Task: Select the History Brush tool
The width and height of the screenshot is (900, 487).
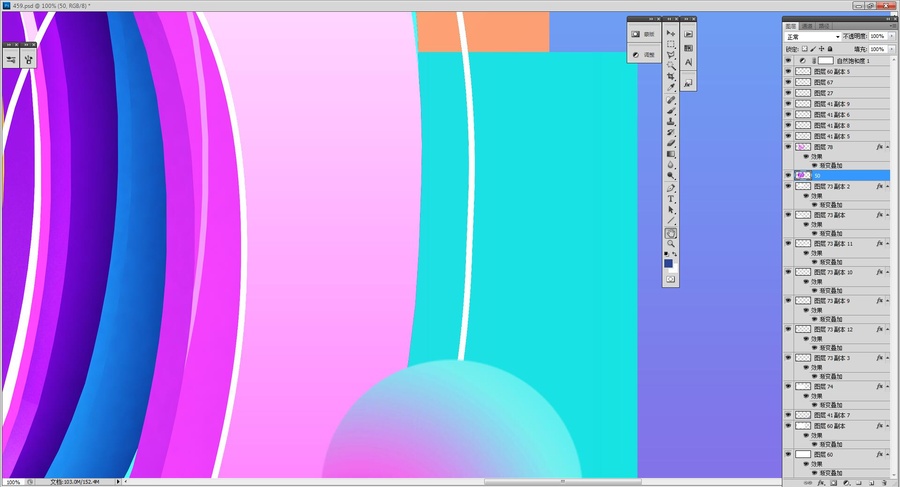Action: click(x=670, y=133)
